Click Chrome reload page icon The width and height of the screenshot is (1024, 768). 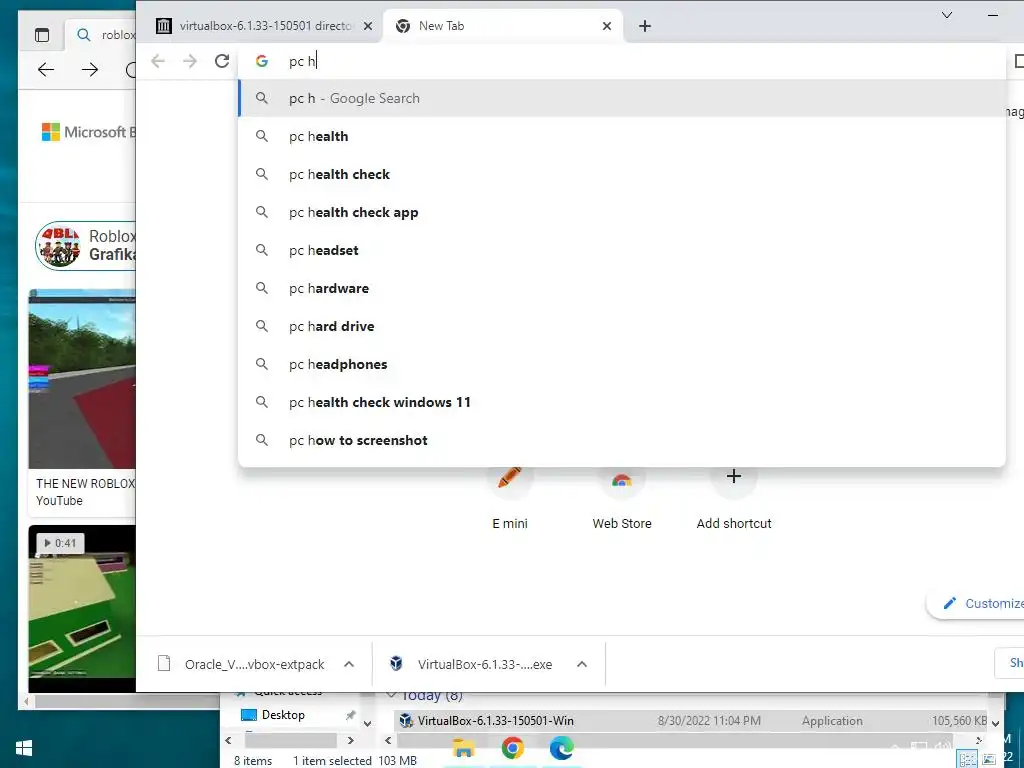[x=222, y=61]
